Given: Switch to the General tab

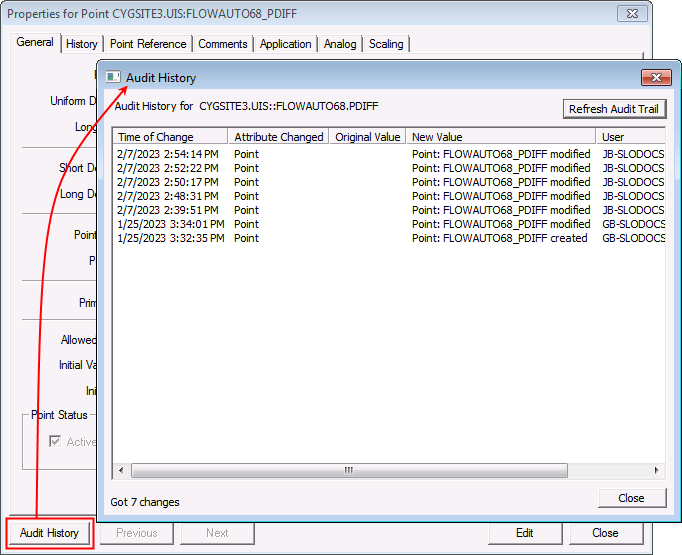Looking at the screenshot, I should tap(35, 42).
